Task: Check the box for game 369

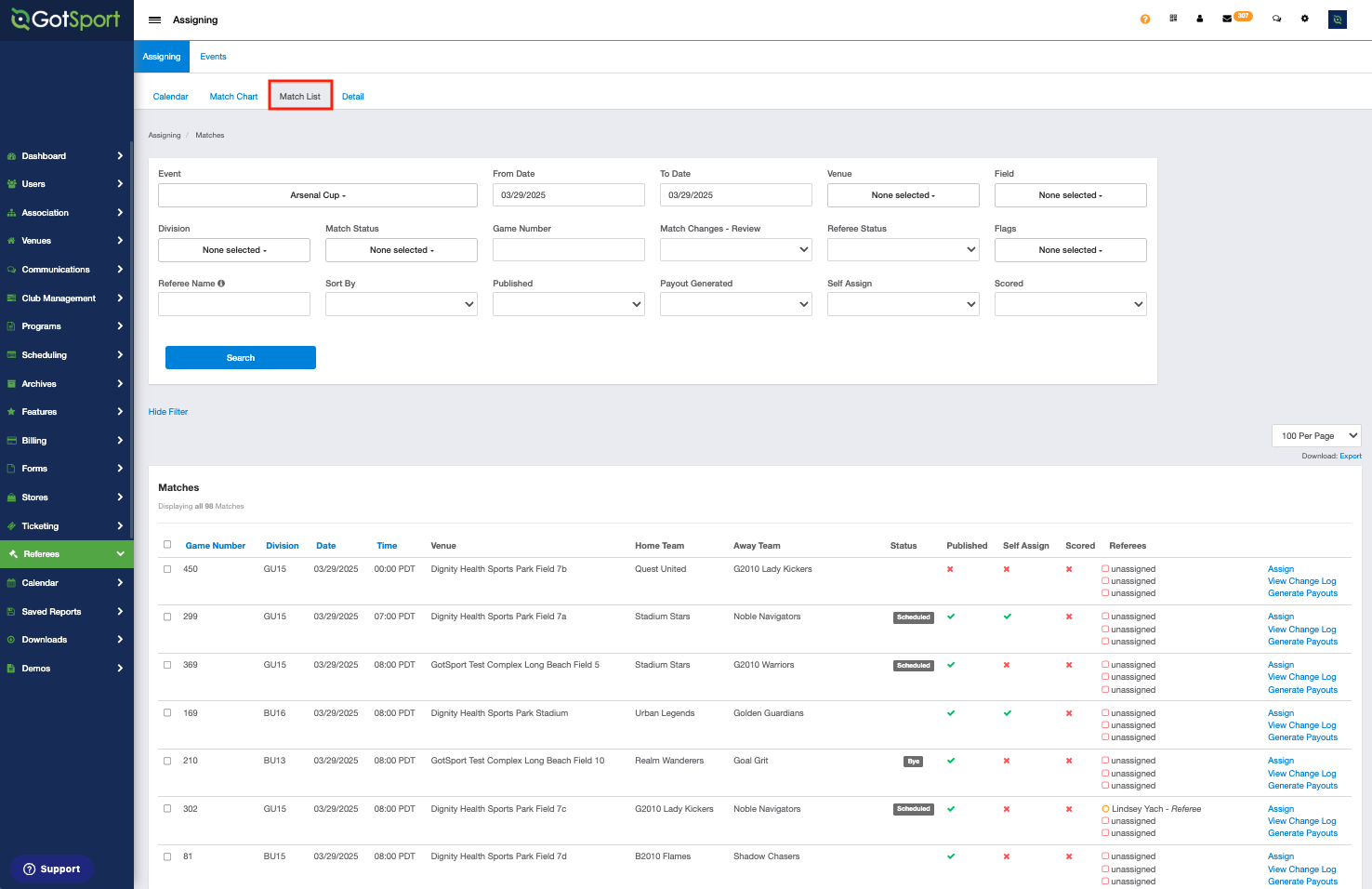Action: point(167,665)
